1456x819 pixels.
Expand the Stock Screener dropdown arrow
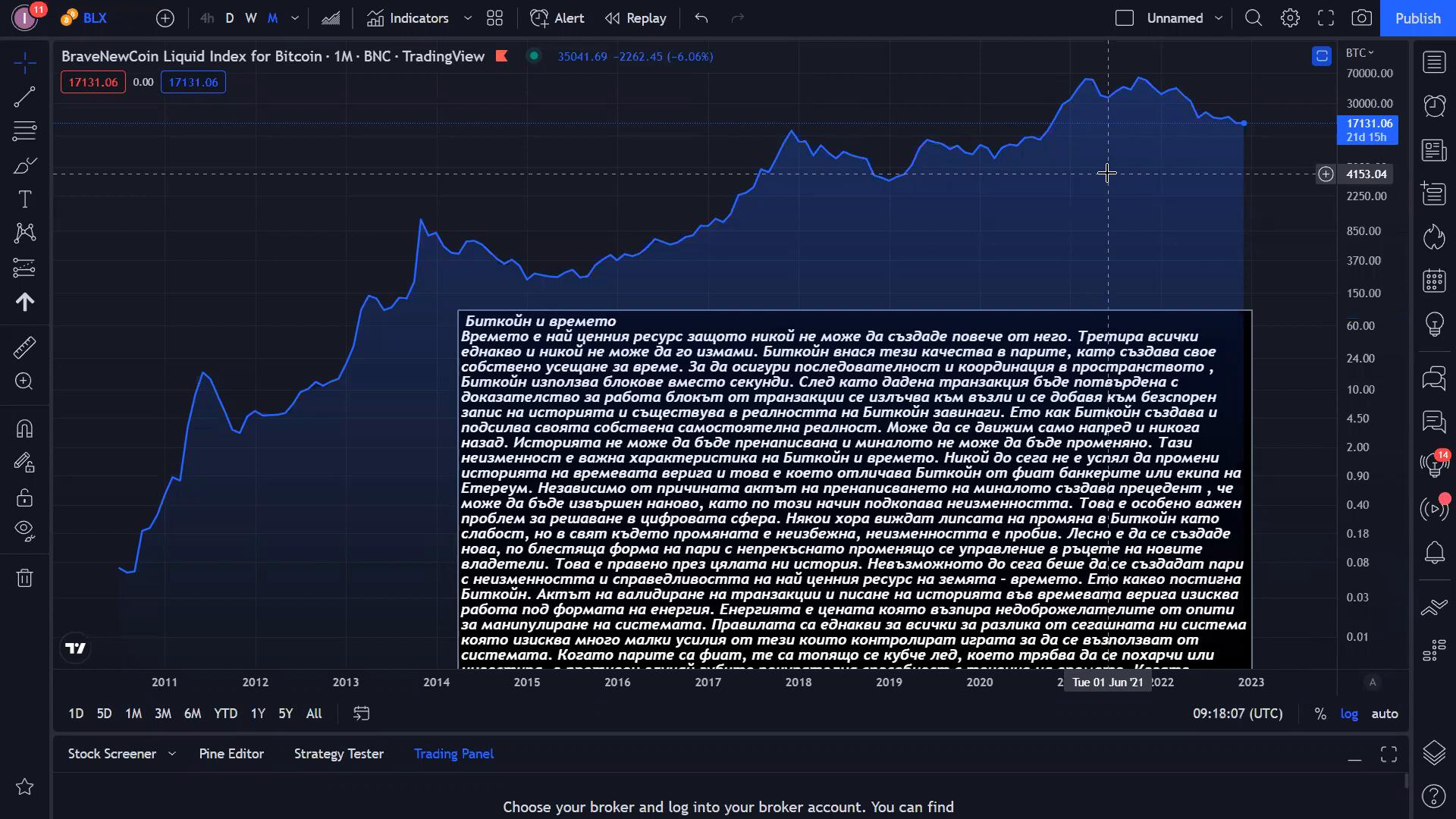[172, 754]
